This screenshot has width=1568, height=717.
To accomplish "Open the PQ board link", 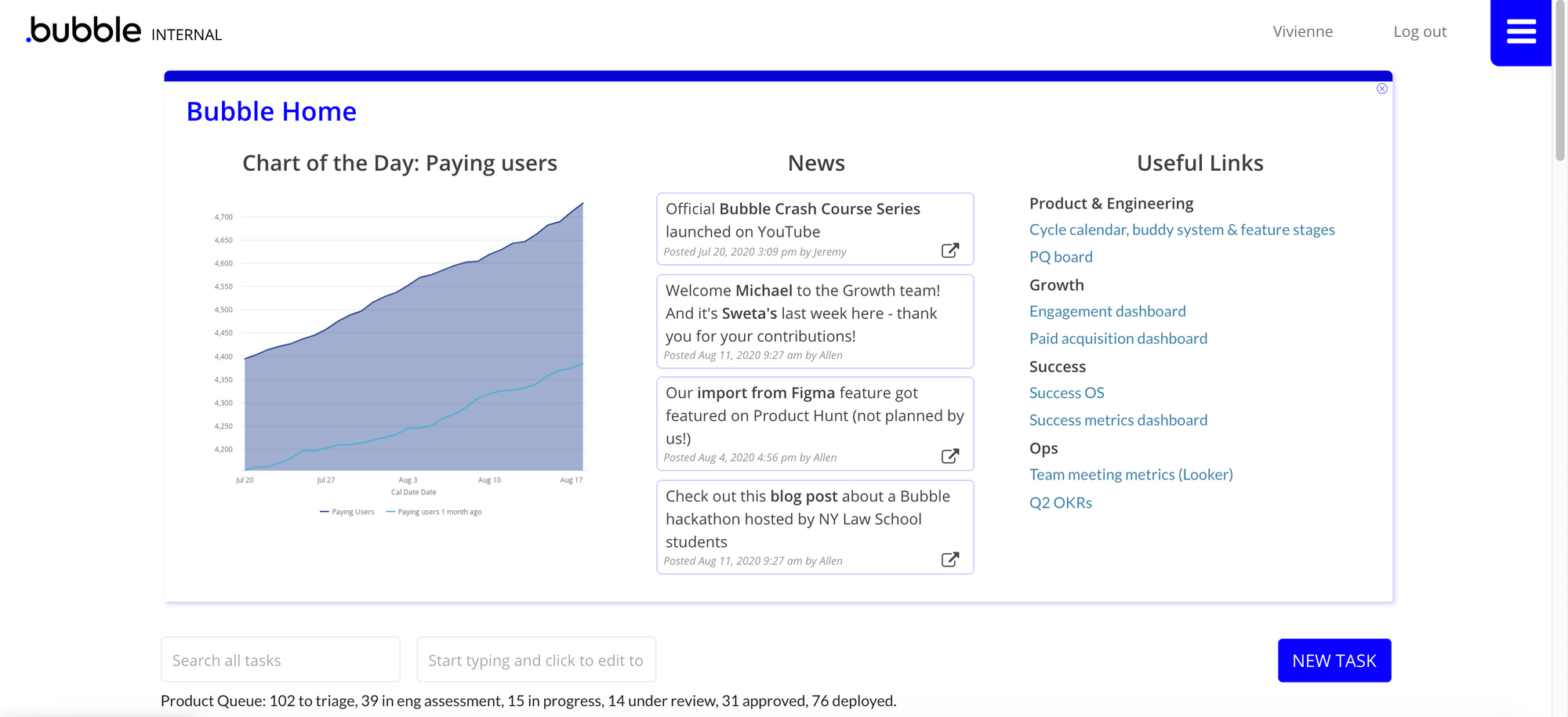I will coord(1060,257).
